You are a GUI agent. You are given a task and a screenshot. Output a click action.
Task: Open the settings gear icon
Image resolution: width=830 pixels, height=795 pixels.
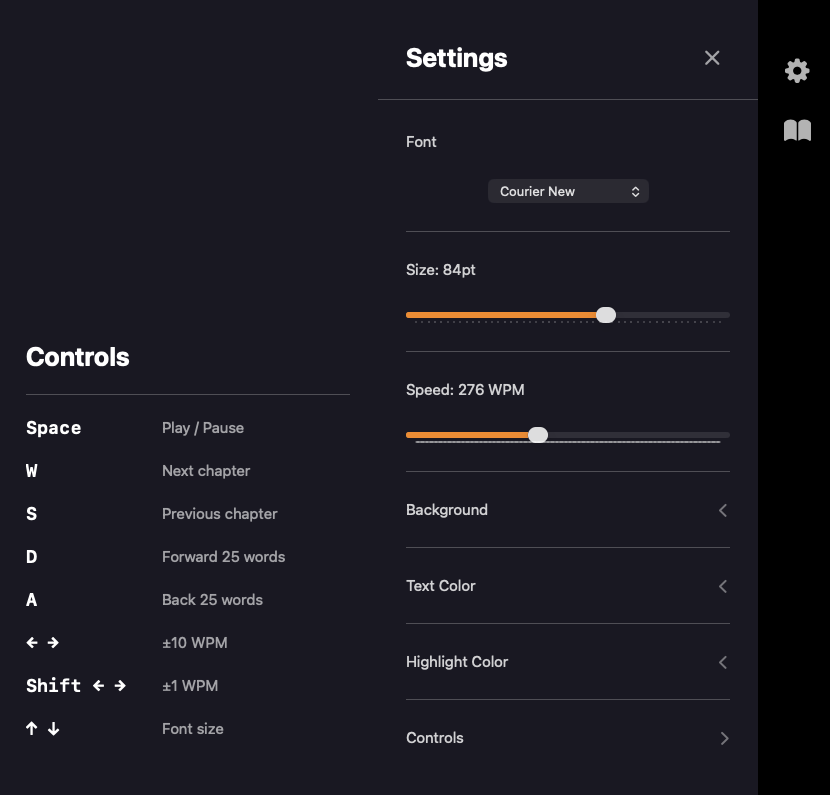pos(797,71)
